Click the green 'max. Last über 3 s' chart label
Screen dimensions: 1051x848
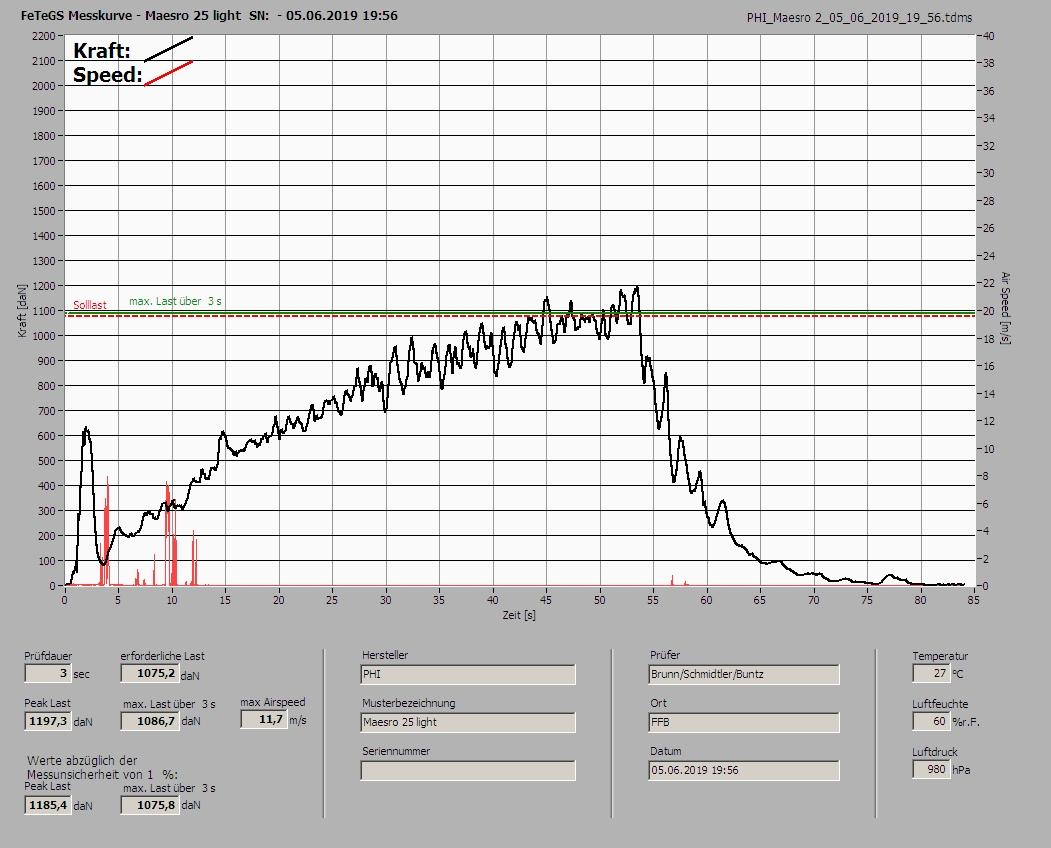tap(175, 302)
